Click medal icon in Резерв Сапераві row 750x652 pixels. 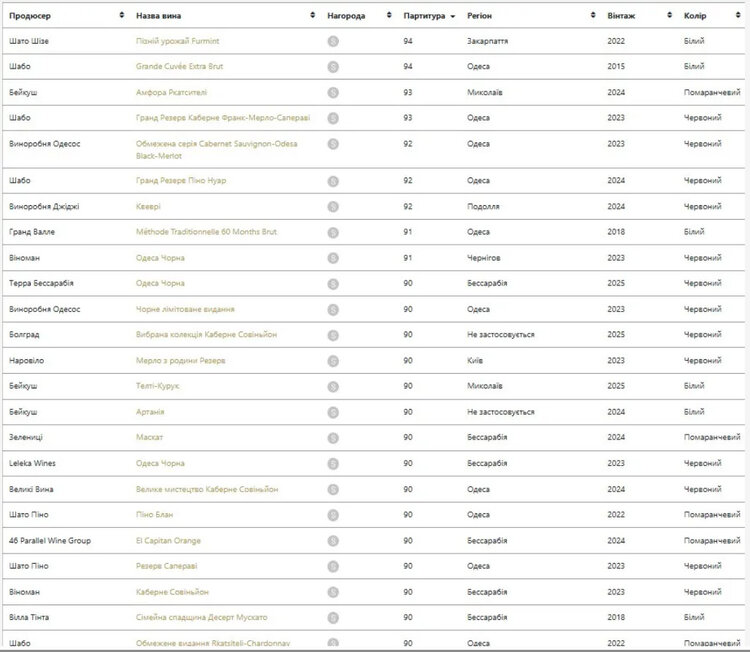[333, 567]
